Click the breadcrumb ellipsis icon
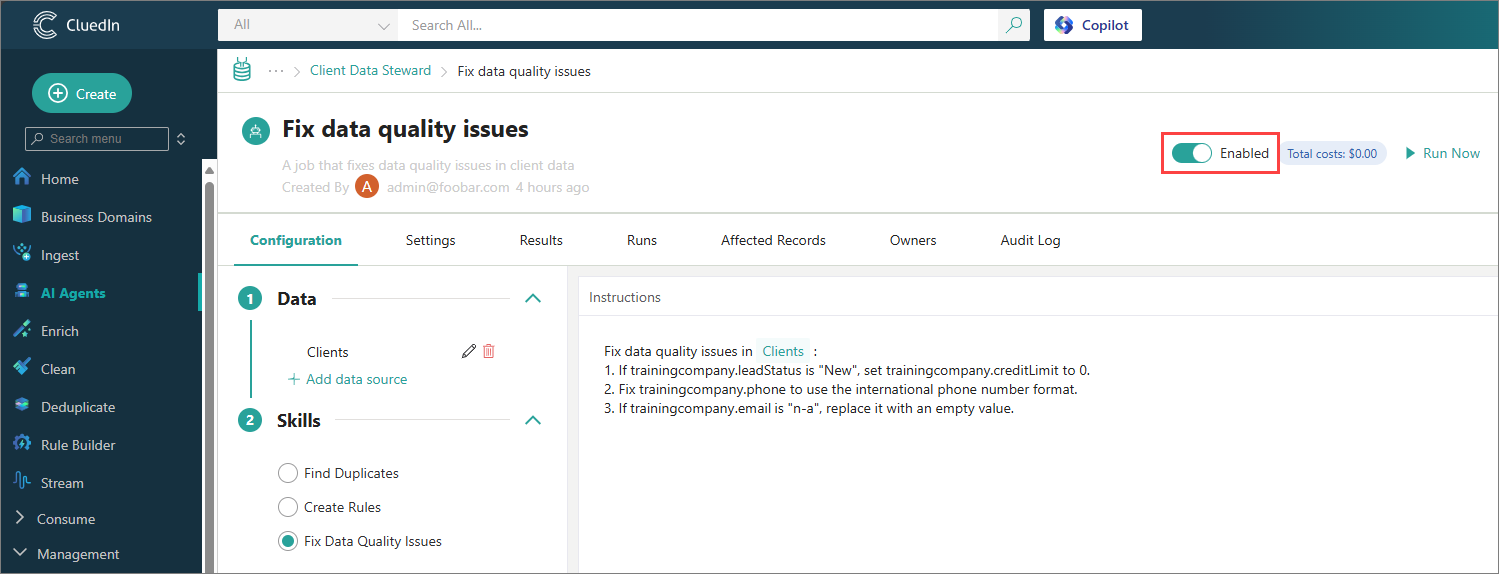 (276, 71)
